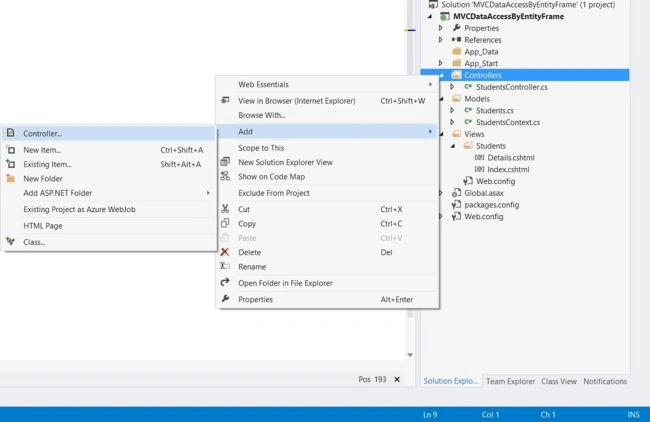Image resolution: width=650 pixels, height=422 pixels.
Task: Click the red Delete X icon
Action: click(x=225, y=252)
